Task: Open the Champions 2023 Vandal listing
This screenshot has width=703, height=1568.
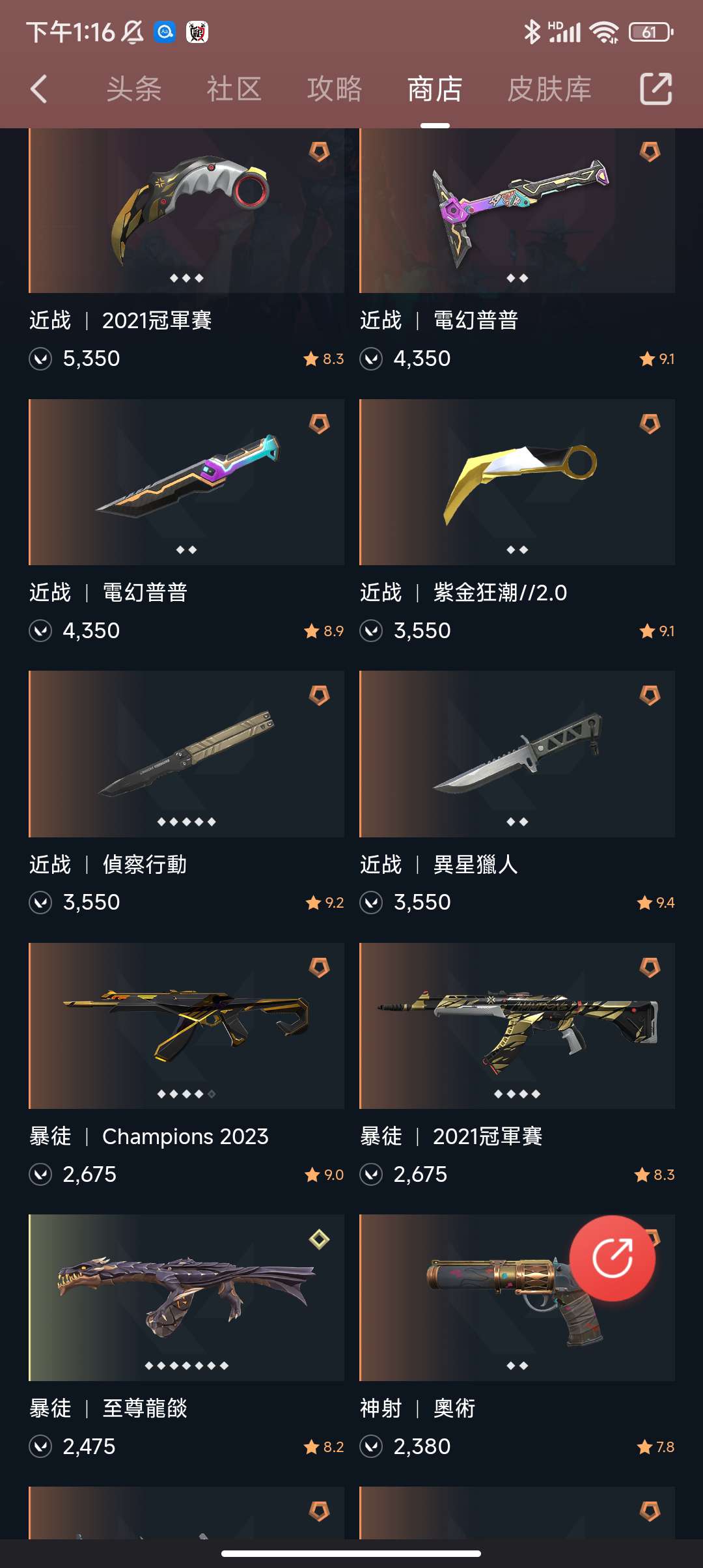Action: tap(186, 1026)
